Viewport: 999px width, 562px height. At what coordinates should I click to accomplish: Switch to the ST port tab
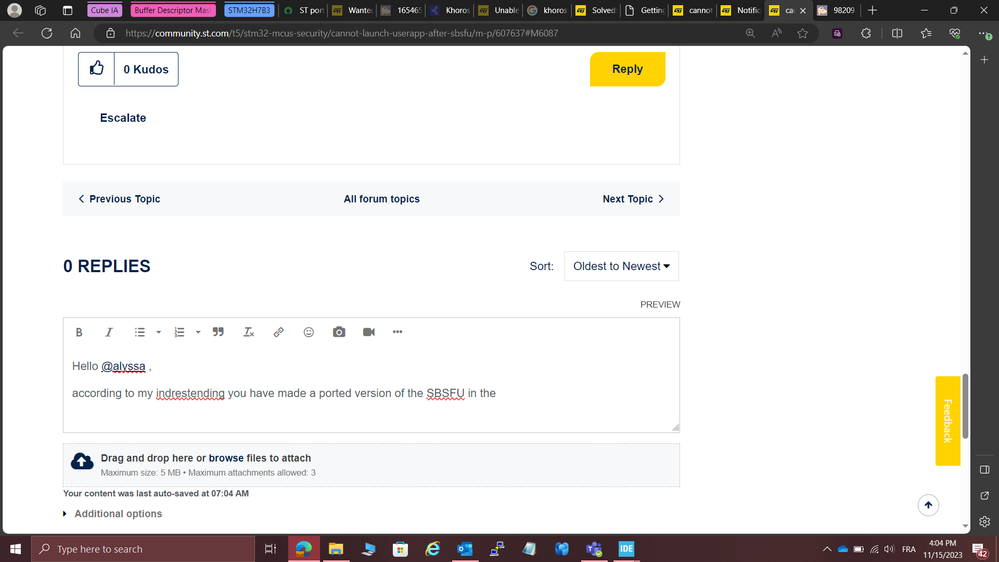[x=304, y=10]
